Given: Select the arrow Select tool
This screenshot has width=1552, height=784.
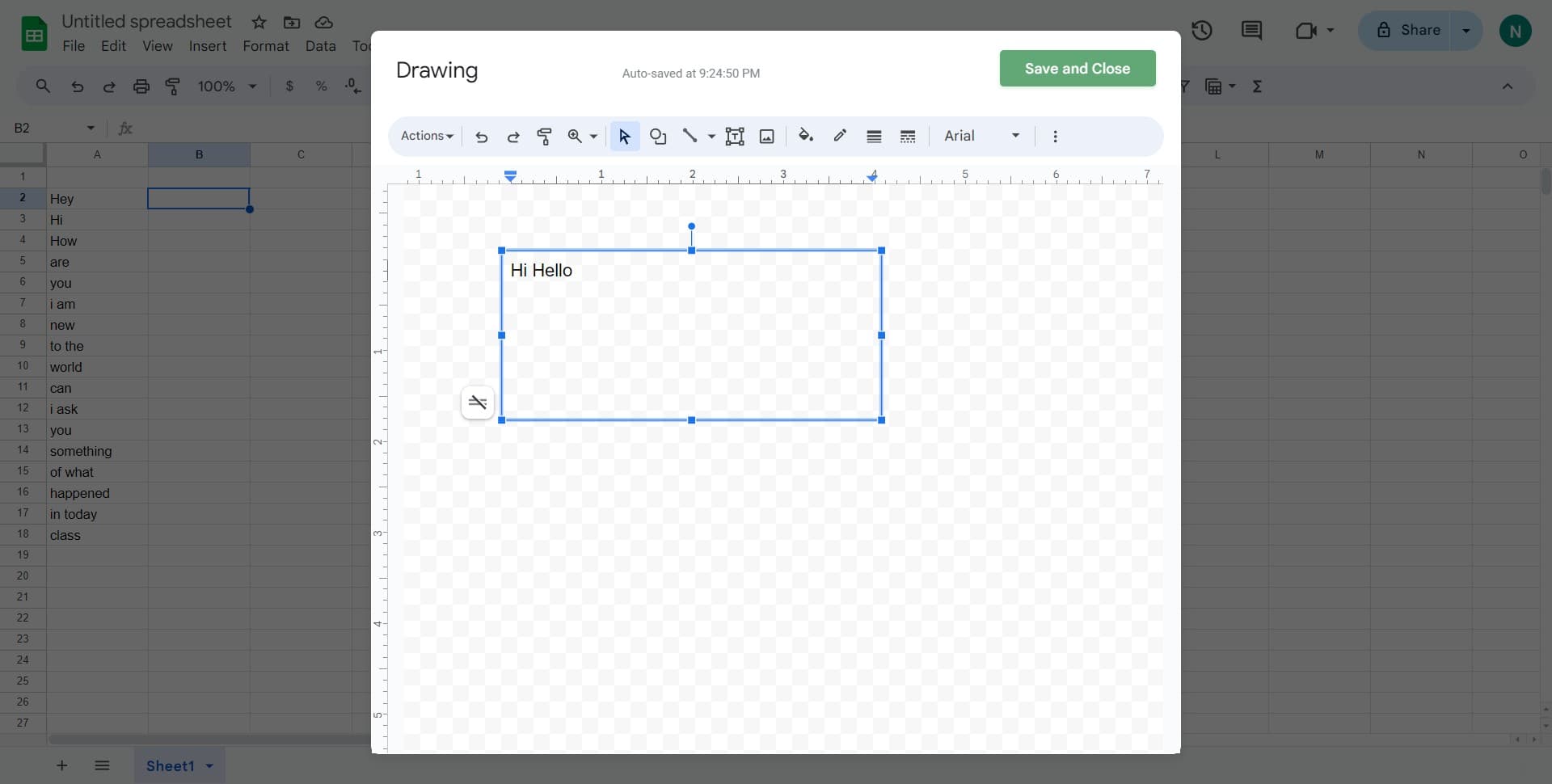Looking at the screenshot, I should pos(623,136).
